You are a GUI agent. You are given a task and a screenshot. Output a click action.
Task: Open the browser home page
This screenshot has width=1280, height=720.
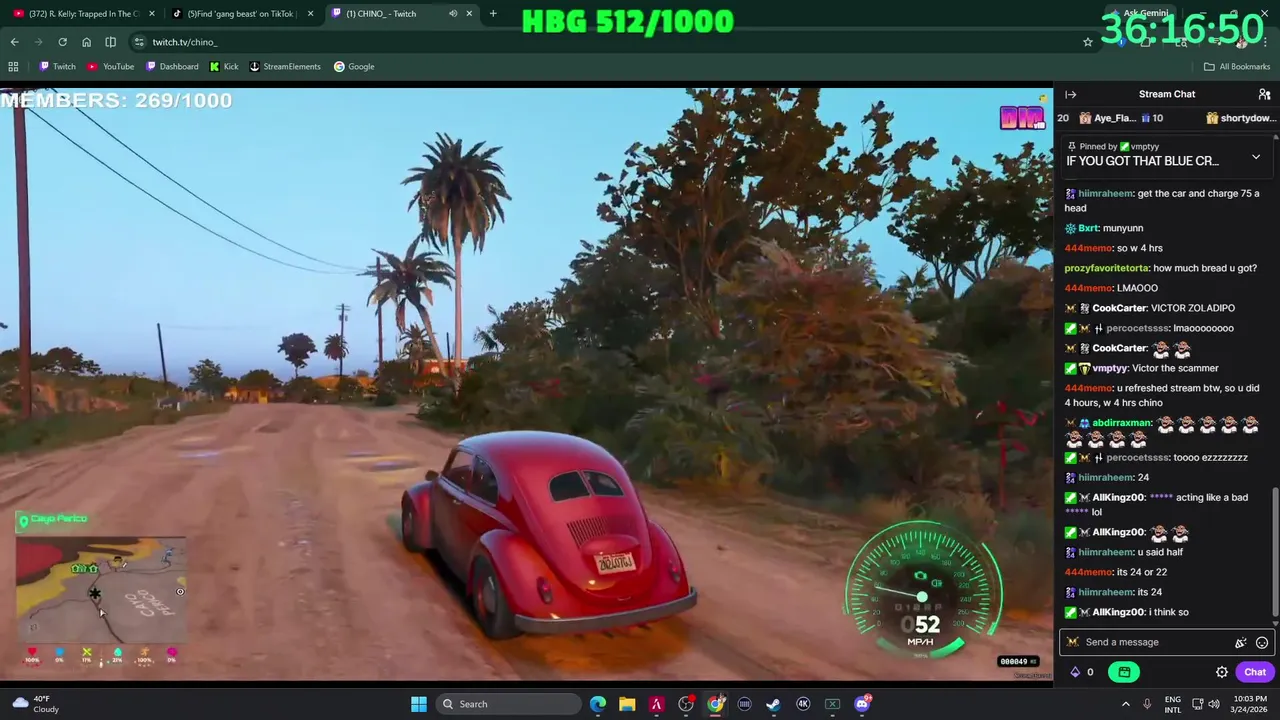[86, 42]
